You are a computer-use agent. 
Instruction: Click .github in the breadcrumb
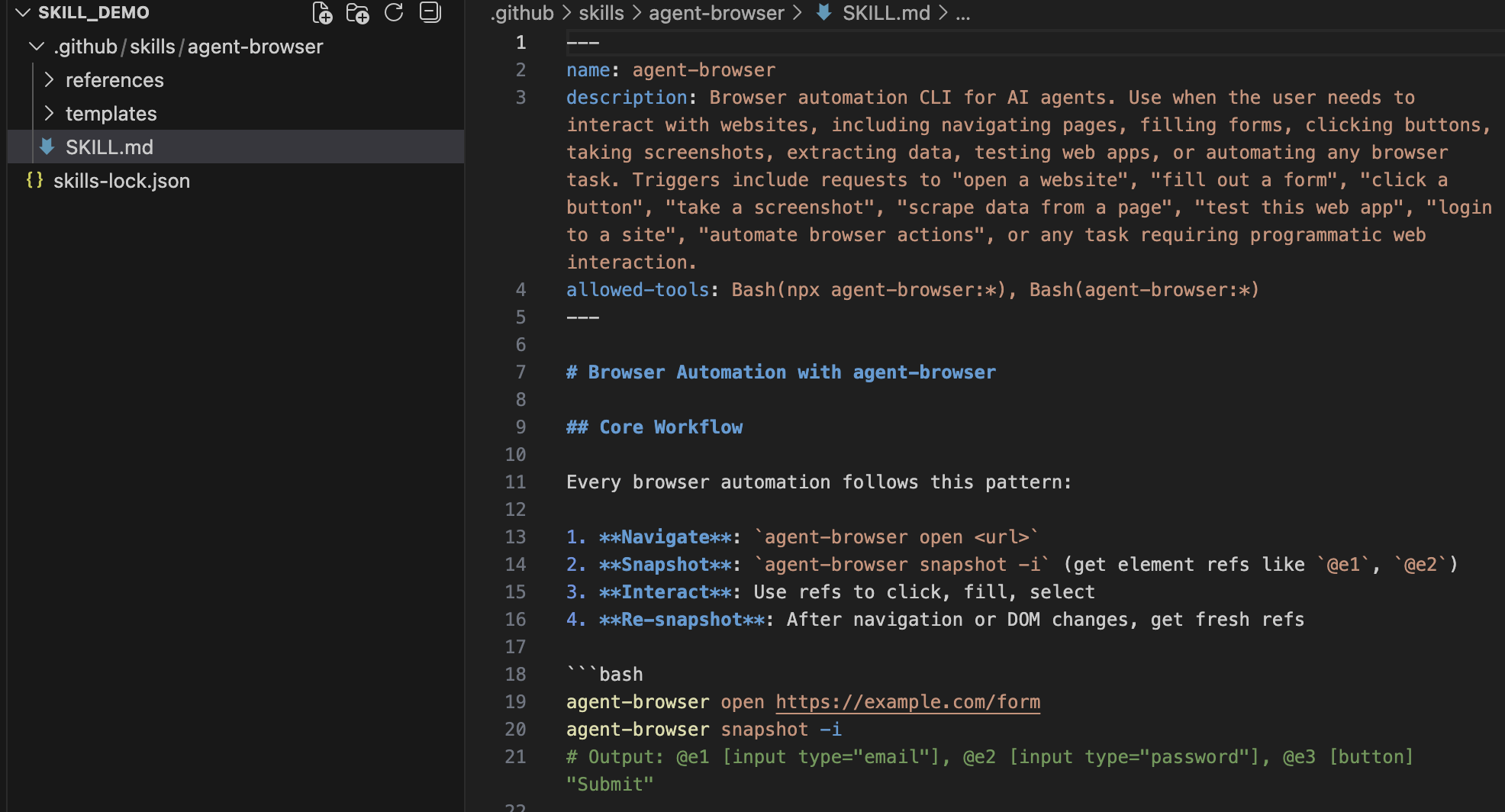click(522, 13)
